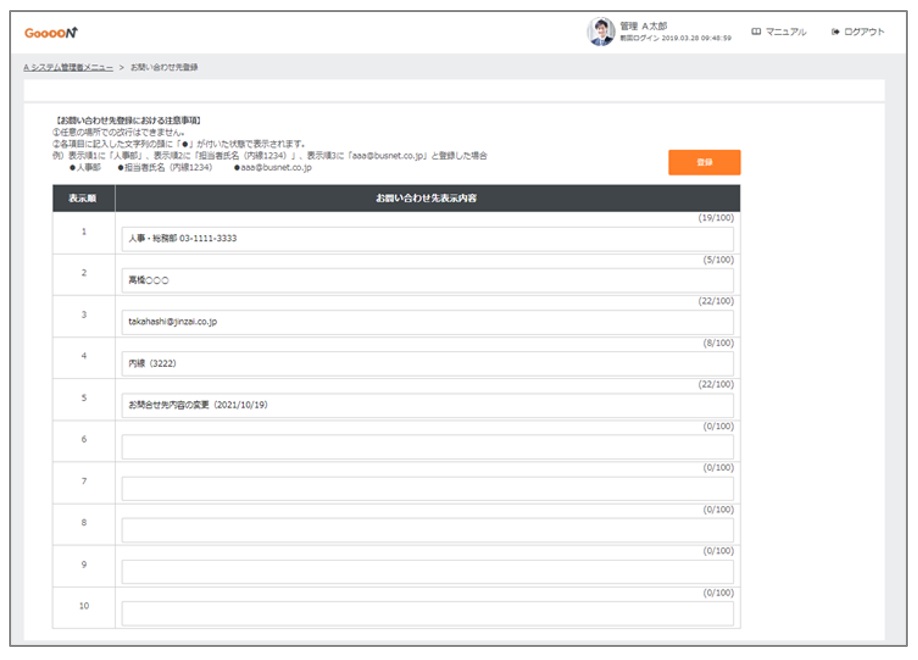Click the お問い合わせ先表示内容 column header
The height and width of the screenshot is (660, 918).
(x=427, y=199)
